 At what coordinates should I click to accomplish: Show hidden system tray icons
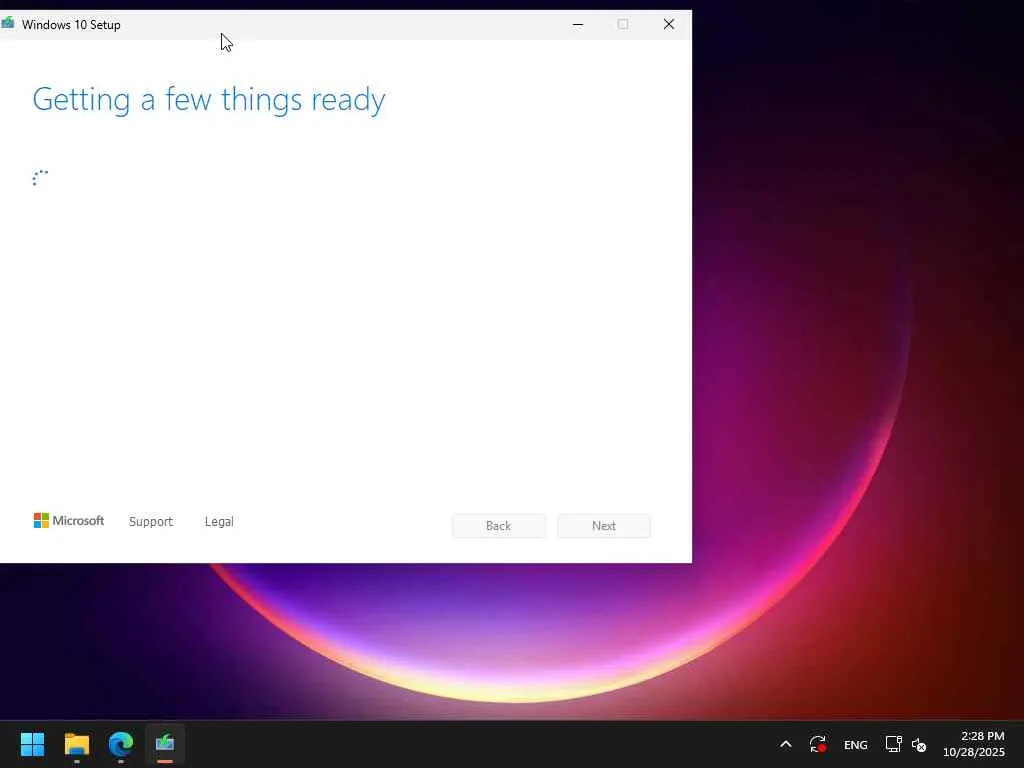pos(786,744)
